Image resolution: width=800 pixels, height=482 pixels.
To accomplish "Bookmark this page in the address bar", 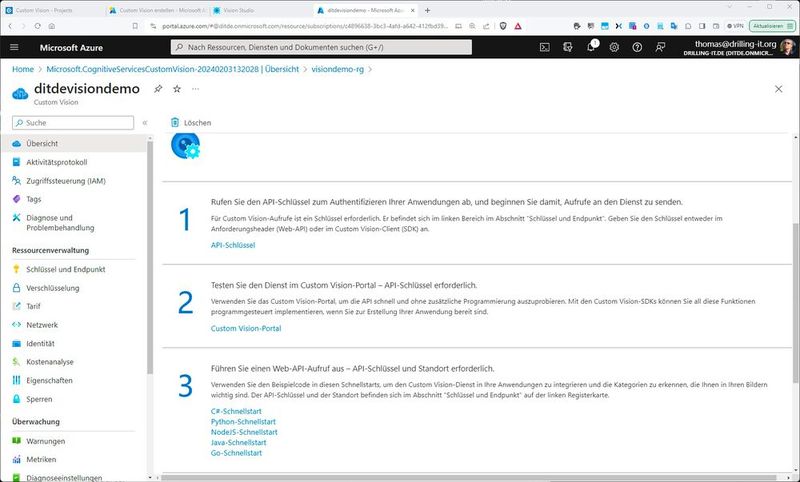I will pos(135,26).
